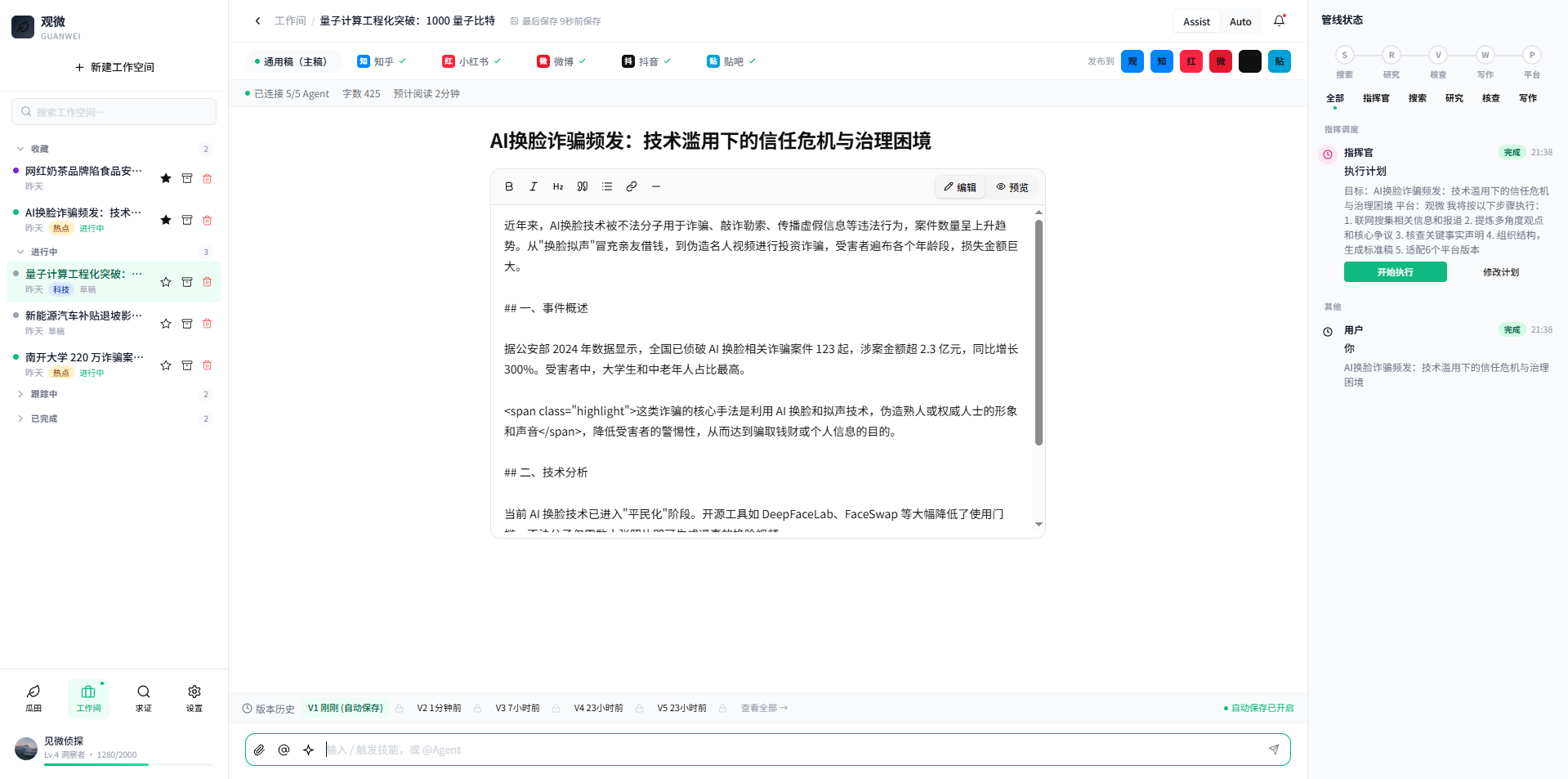This screenshot has height=779, width=1568.
Task: Publish to Xiaohongshu red 红 icon
Action: pos(1191,61)
